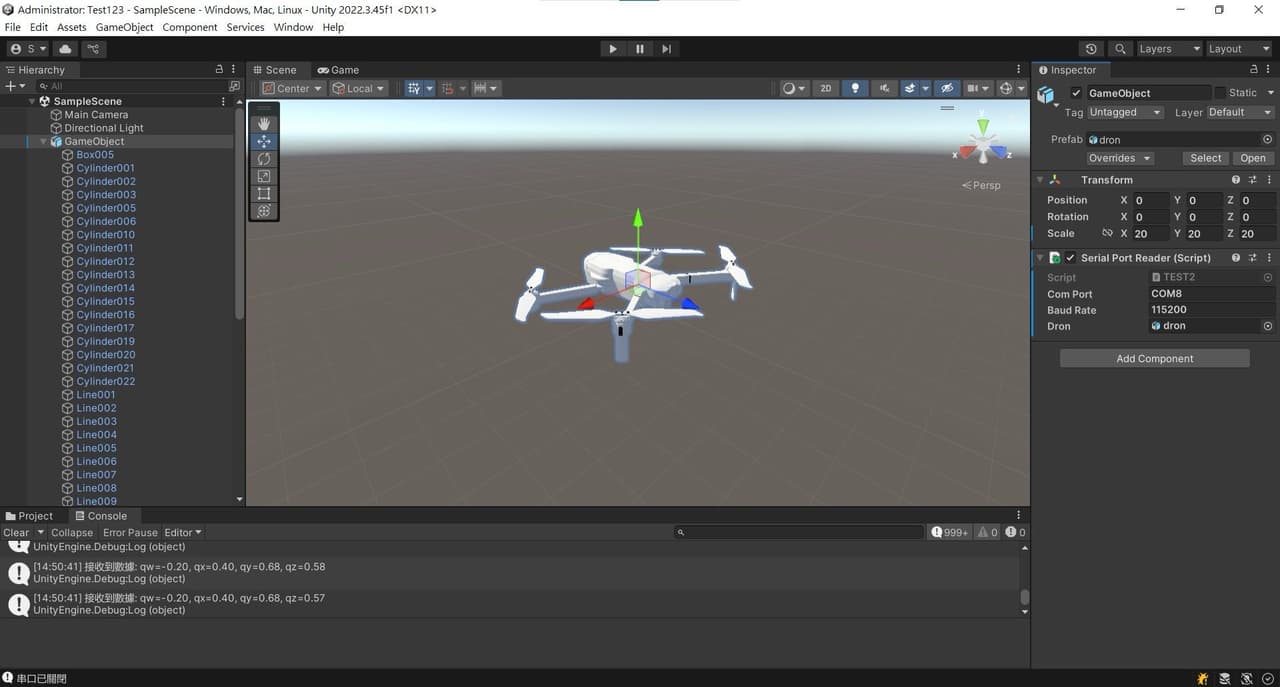Click the Clear console button
The width and height of the screenshot is (1280, 687).
click(16, 533)
